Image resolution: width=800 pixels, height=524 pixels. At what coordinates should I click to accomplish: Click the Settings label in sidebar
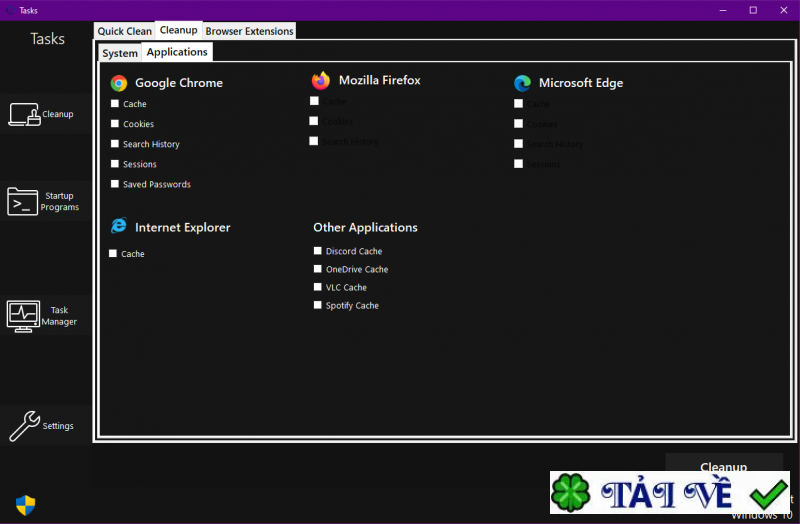pyautogui.click(x=58, y=426)
